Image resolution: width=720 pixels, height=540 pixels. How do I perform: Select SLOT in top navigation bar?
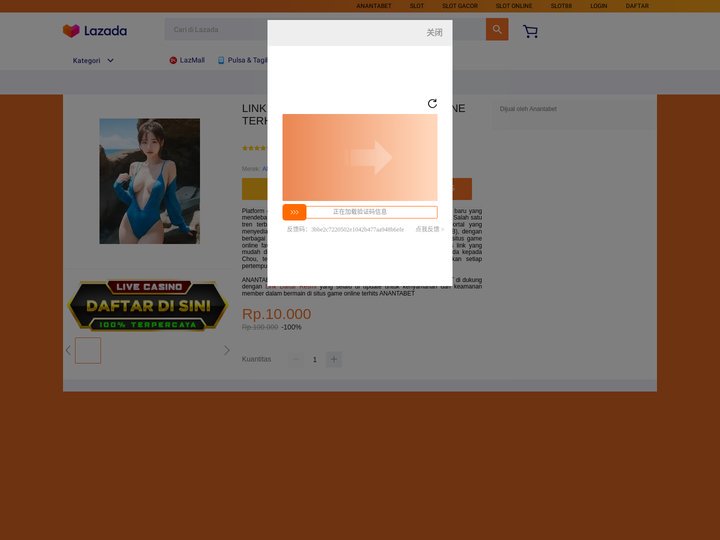(x=417, y=6)
